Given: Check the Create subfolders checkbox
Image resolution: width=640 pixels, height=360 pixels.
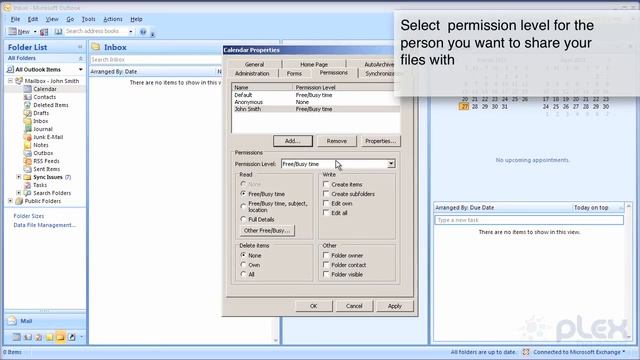Looking at the screenshot, I should (326, 194).
